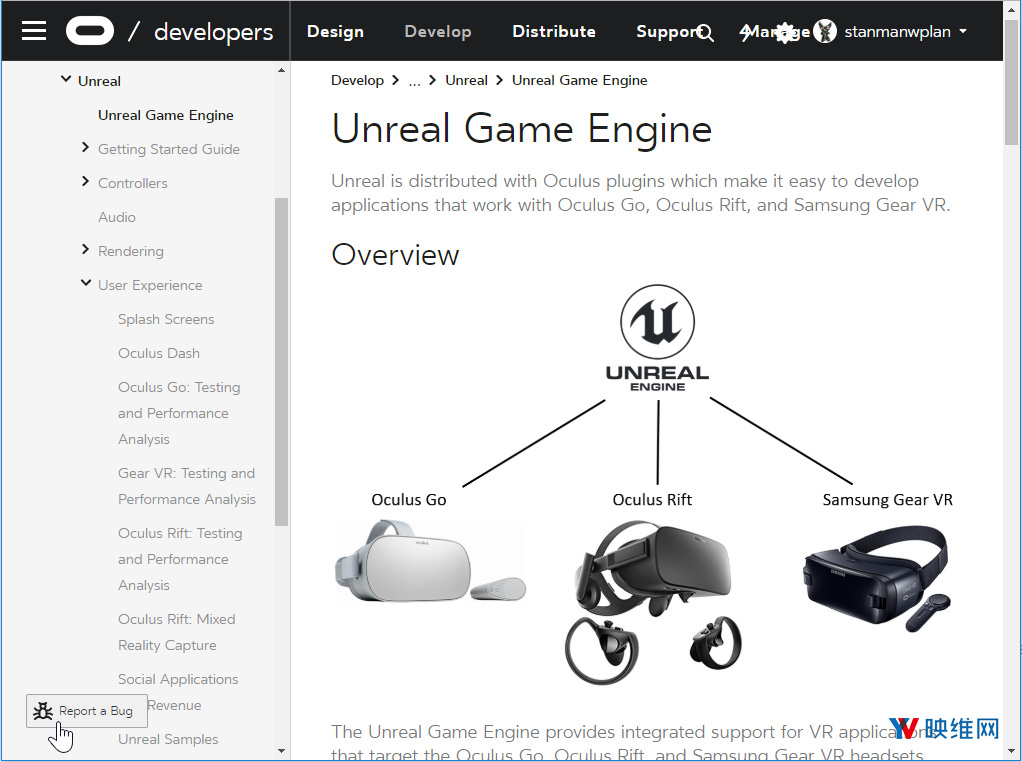Click the Samsung Gear VR headset image
The width and height of the screenshot is (1022, 762).
pyautogui.click(x=877, y=578)
